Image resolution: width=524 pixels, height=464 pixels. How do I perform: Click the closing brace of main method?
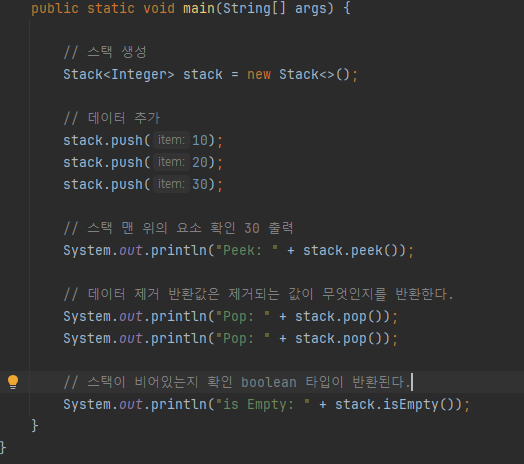click(34, 426)
